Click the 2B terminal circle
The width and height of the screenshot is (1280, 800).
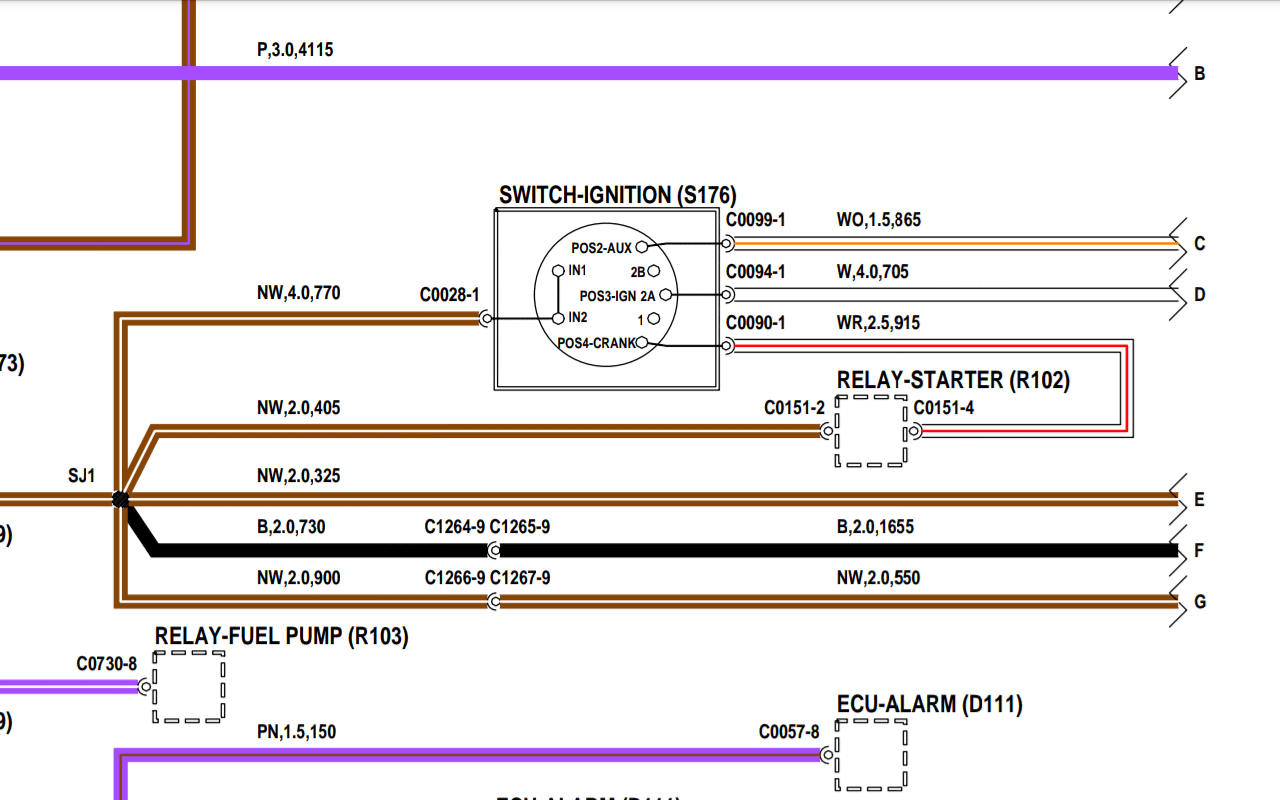tap(654, 271)
